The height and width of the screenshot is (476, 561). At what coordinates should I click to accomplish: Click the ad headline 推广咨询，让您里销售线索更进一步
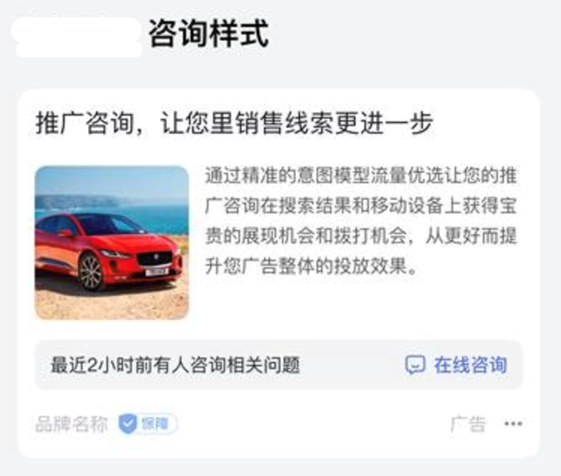(234, 123)
